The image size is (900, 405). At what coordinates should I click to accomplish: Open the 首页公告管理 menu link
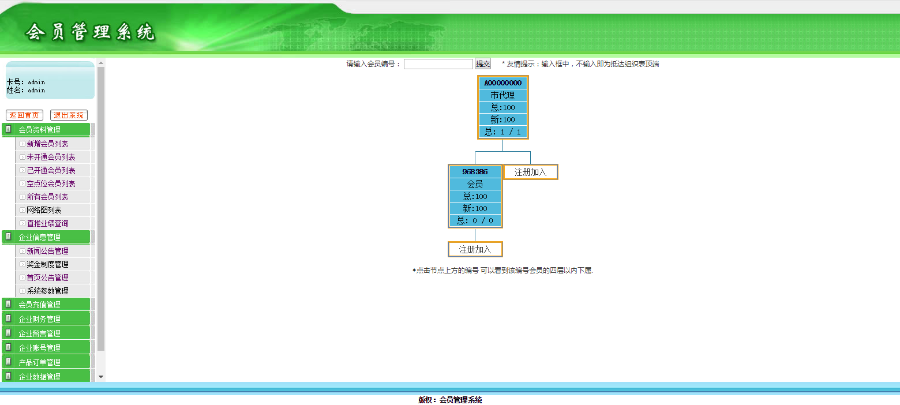pos(47,278)
